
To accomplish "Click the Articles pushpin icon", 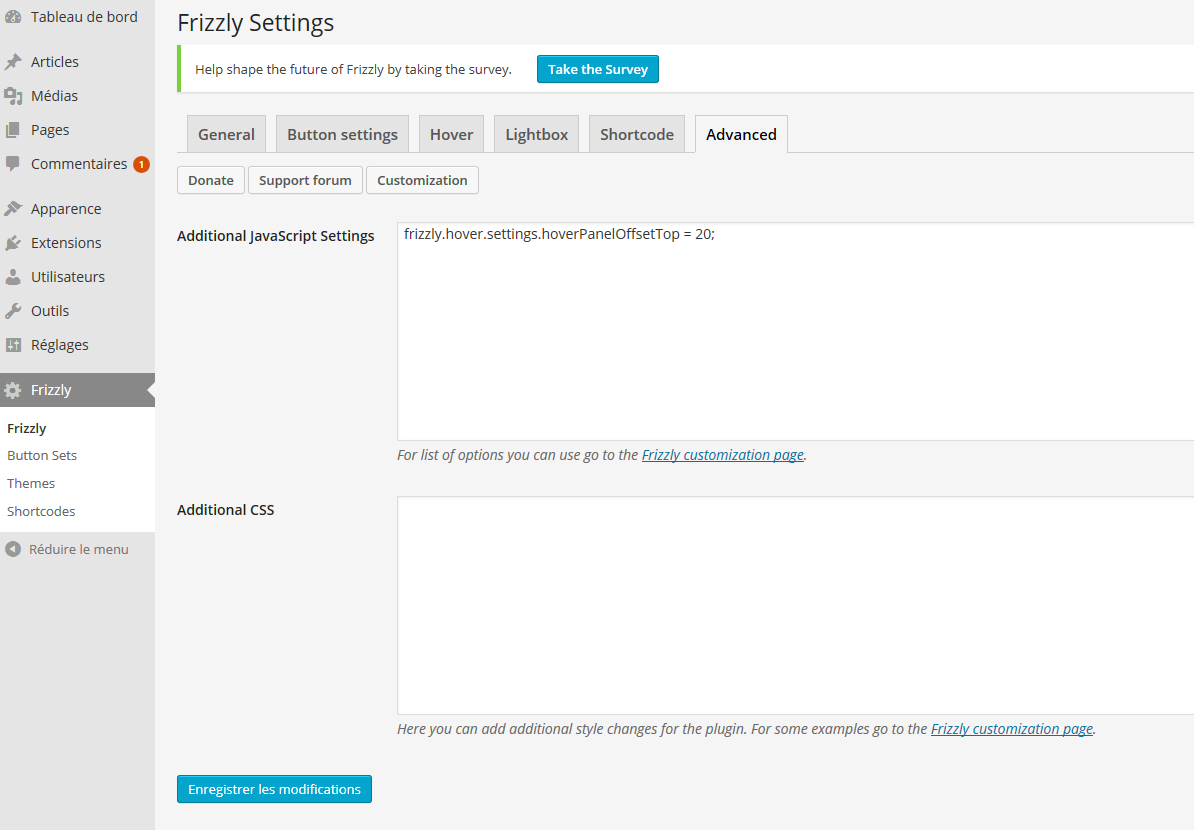I will 13,62.
